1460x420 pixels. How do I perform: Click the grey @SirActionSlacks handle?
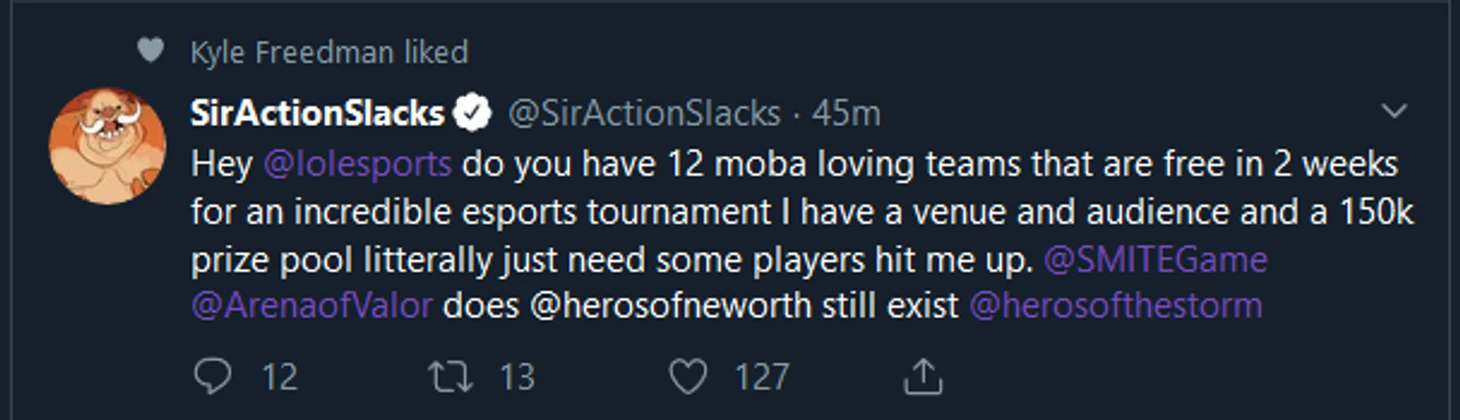coord(645,114)
